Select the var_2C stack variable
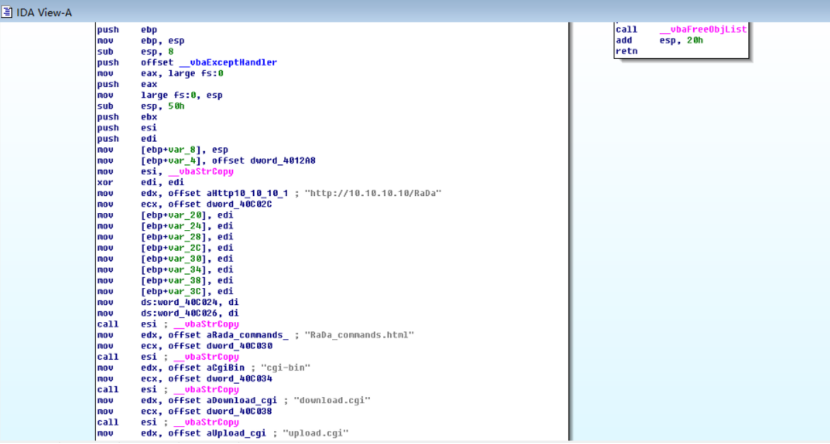The height and width of the screenshot is (444, 830). point(187,248)
